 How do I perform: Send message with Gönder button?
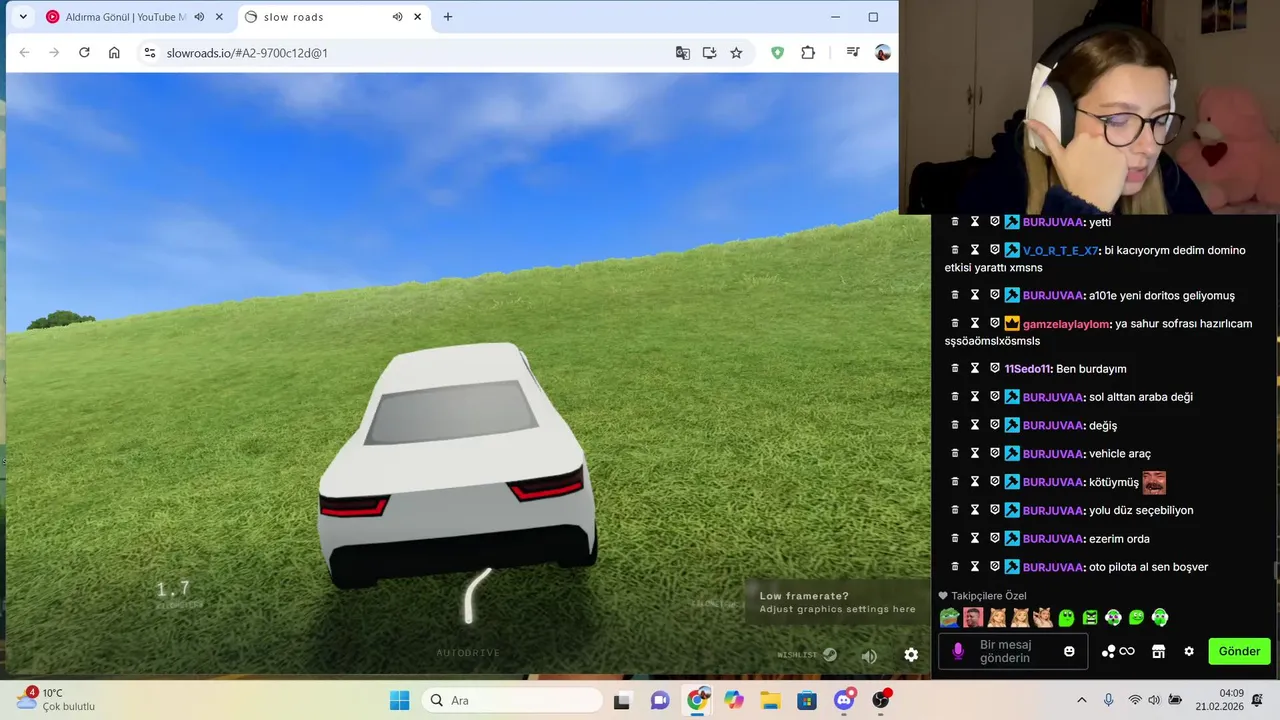[x=1239, y=651]
